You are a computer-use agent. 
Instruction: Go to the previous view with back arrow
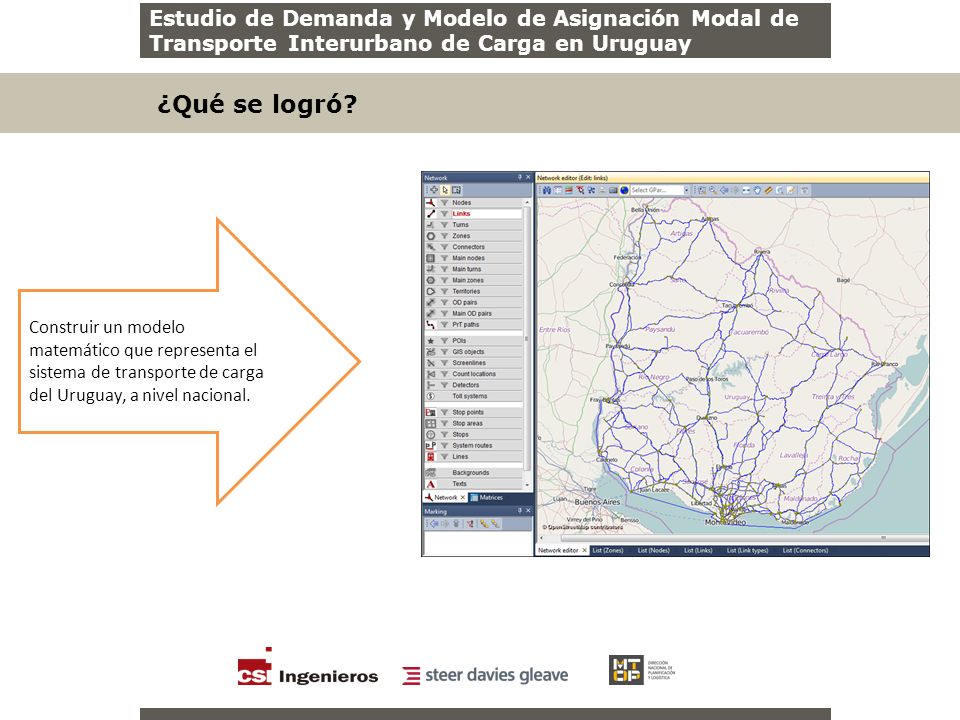pos(724,190)
